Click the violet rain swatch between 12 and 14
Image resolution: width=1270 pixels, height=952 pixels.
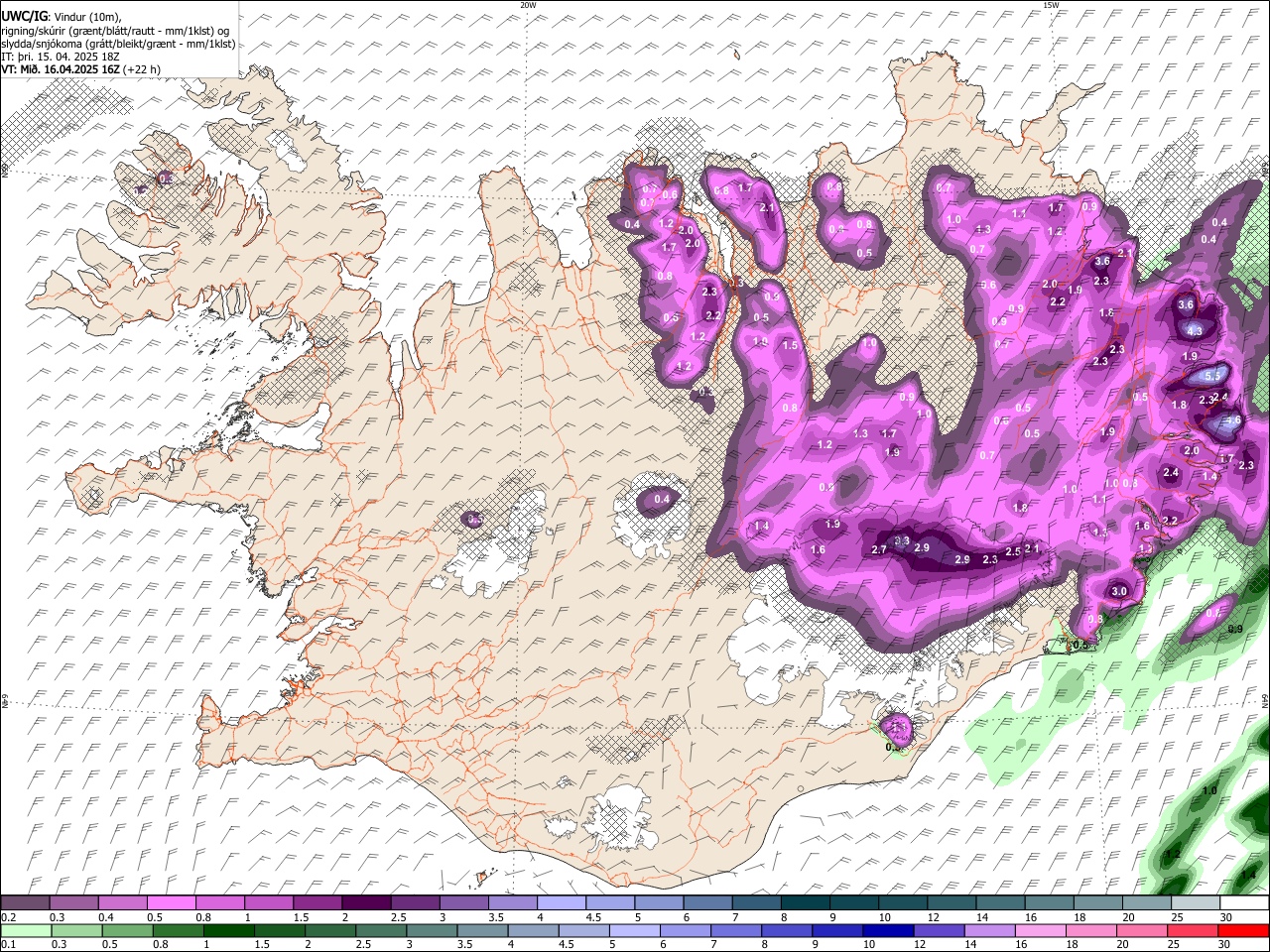(940, 930)
